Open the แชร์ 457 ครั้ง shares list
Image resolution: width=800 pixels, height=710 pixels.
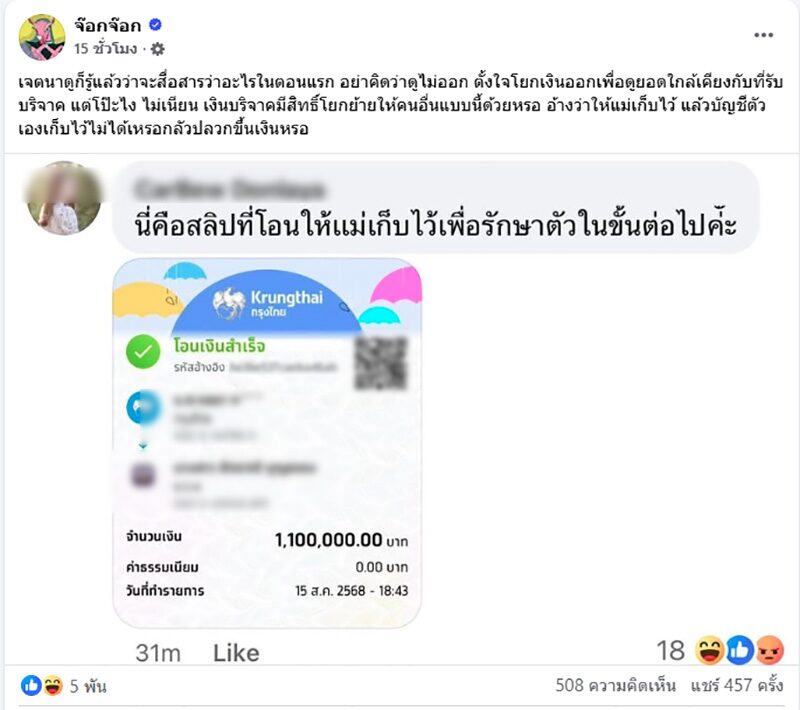pos(737,686)
